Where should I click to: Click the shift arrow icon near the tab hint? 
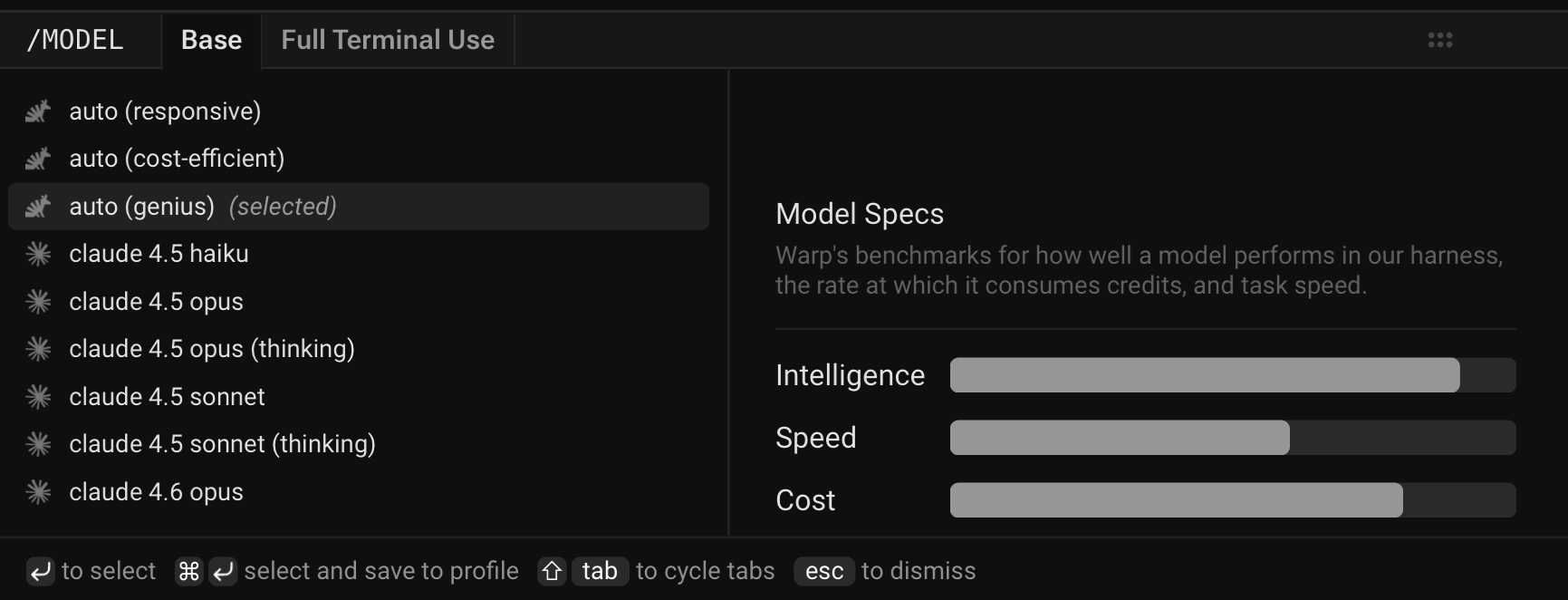tap(551, 571)
